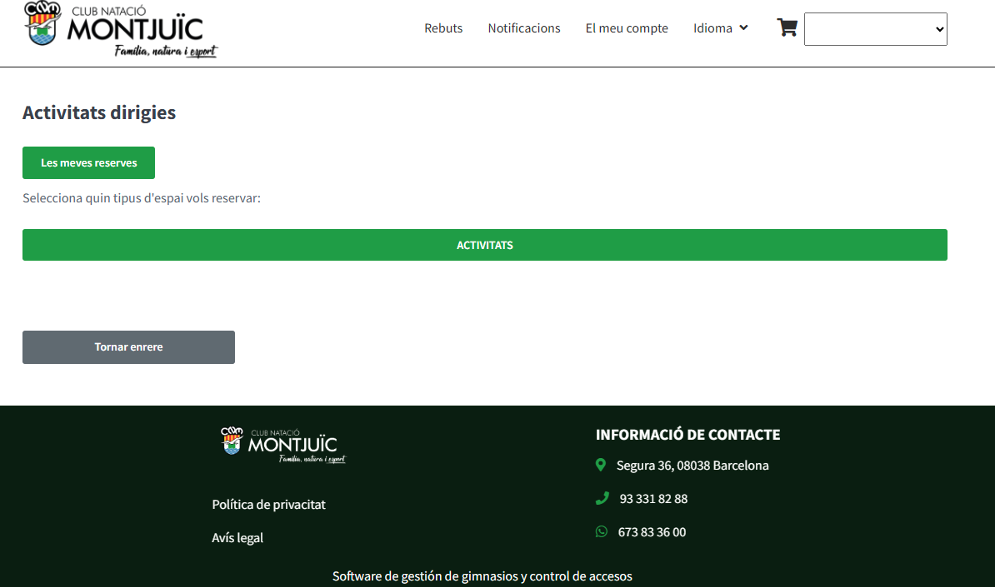Image resolution: width=995 pixels, height=587 pixels.
Task: Click the Software de gestión de gimnasios link
Action: coord(482,576)
